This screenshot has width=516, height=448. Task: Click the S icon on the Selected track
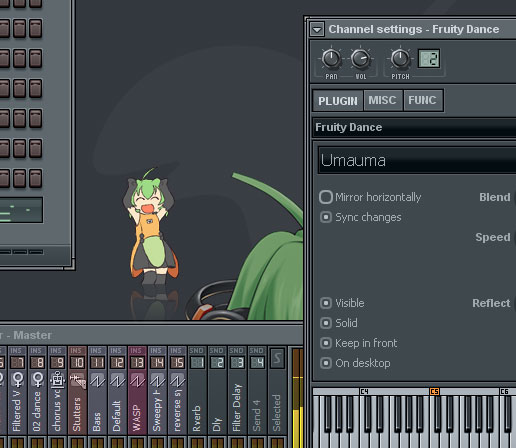[277, 358]
